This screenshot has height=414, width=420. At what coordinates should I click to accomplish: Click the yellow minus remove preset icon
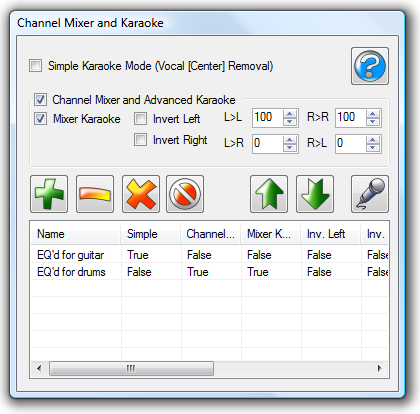click(x=95, y=194)
